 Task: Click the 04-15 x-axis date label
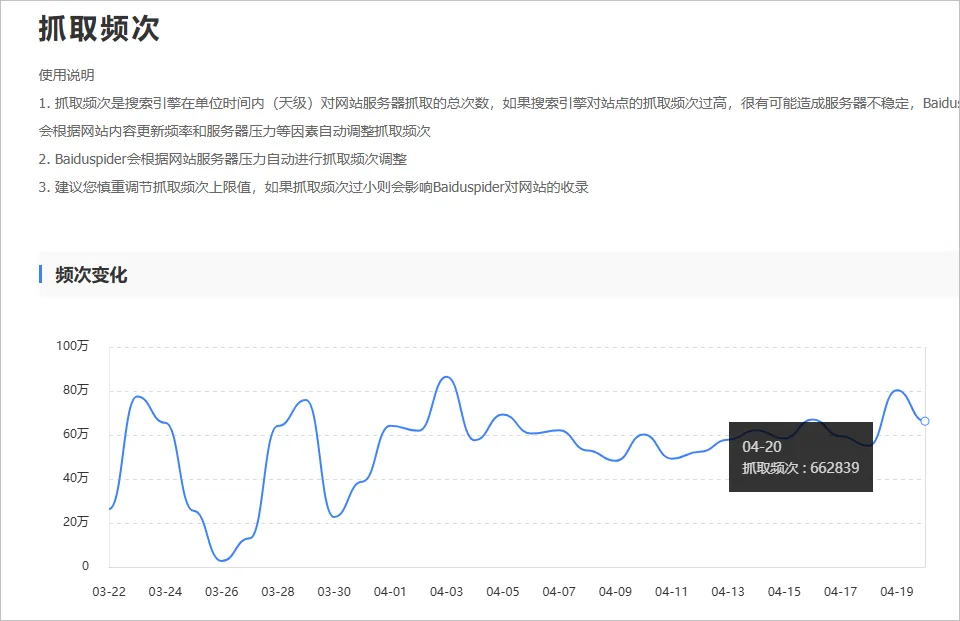(784, 592)
